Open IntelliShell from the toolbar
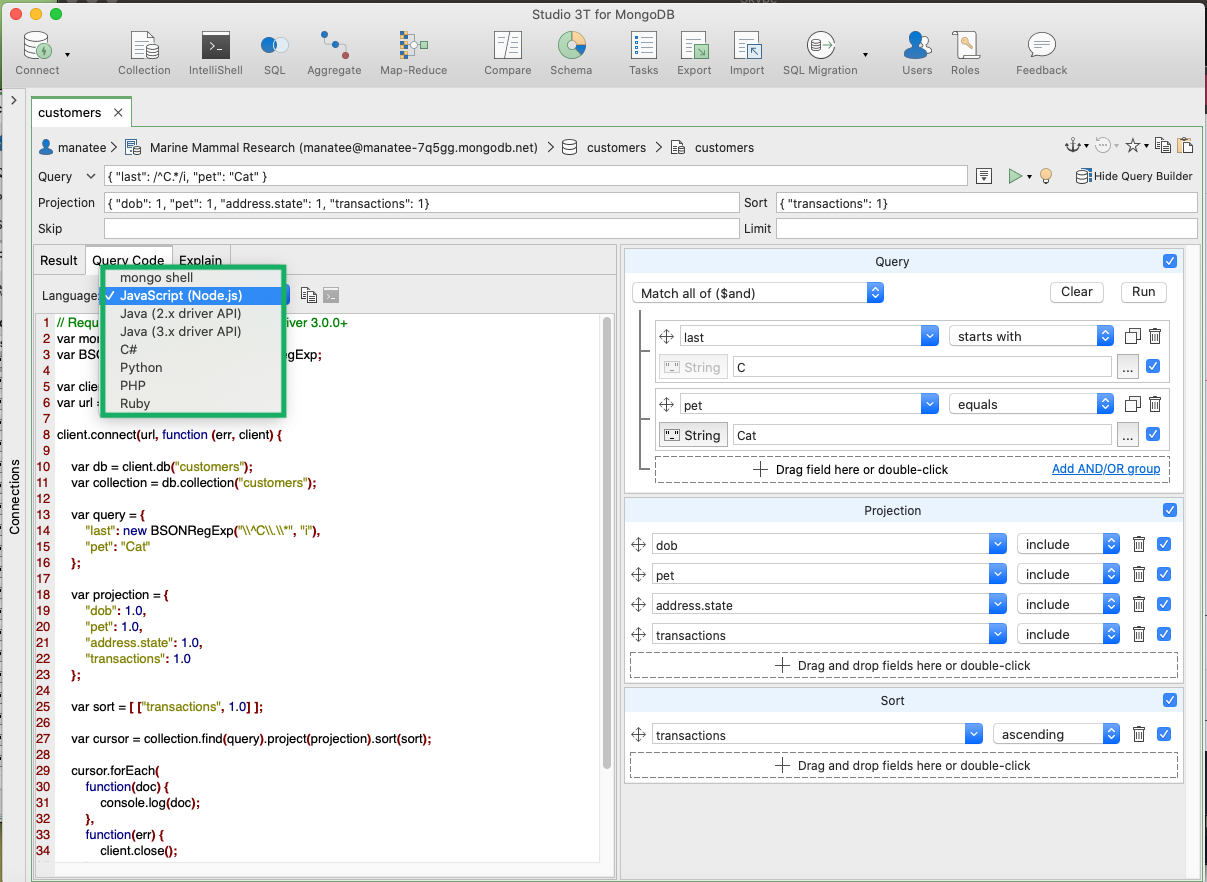This screenshot has height=882, width=1207. (x=216, y=53)
